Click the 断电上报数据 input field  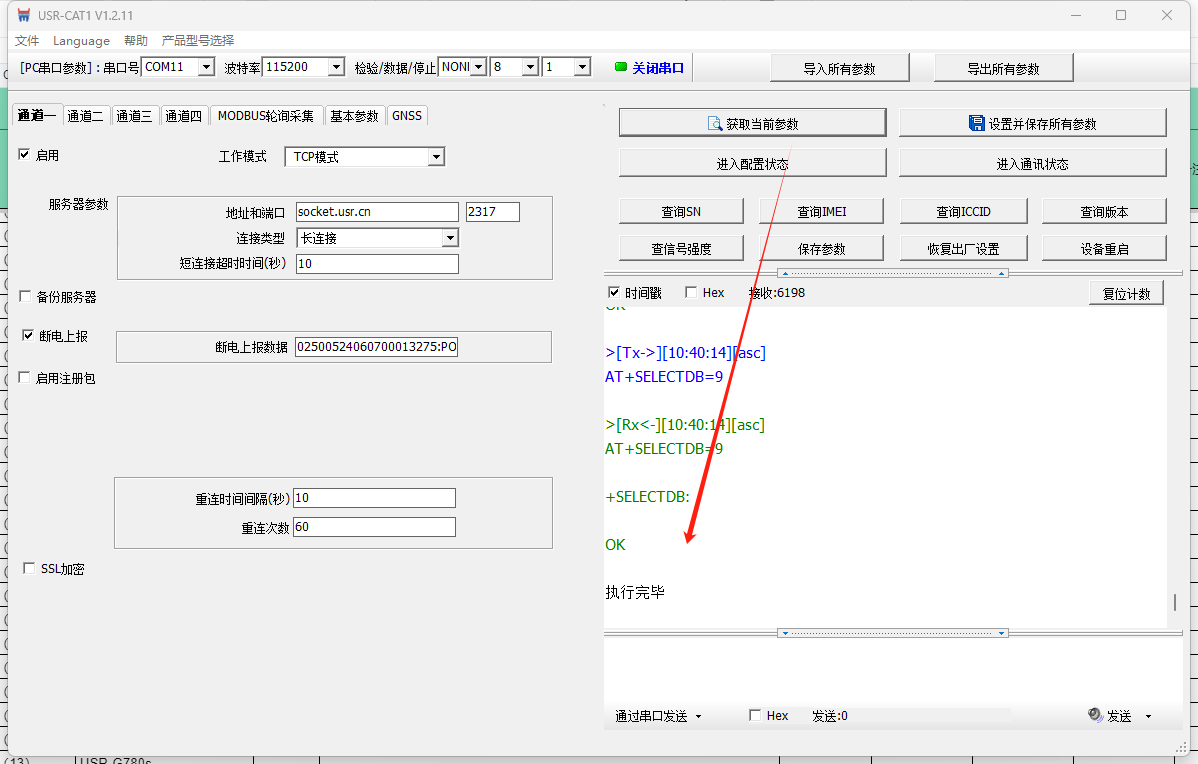point(376,347)
